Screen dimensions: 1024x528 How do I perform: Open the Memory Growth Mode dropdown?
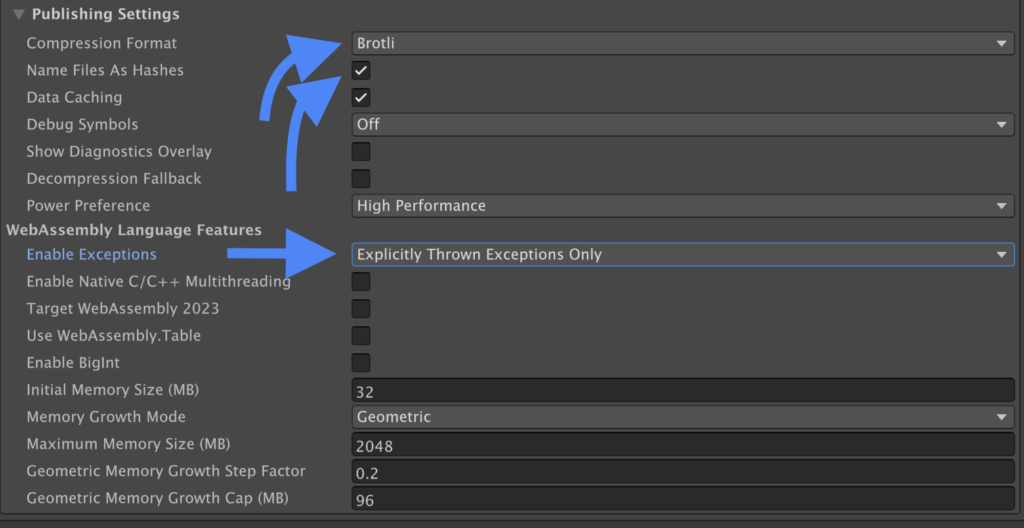(x=682, y=417)
